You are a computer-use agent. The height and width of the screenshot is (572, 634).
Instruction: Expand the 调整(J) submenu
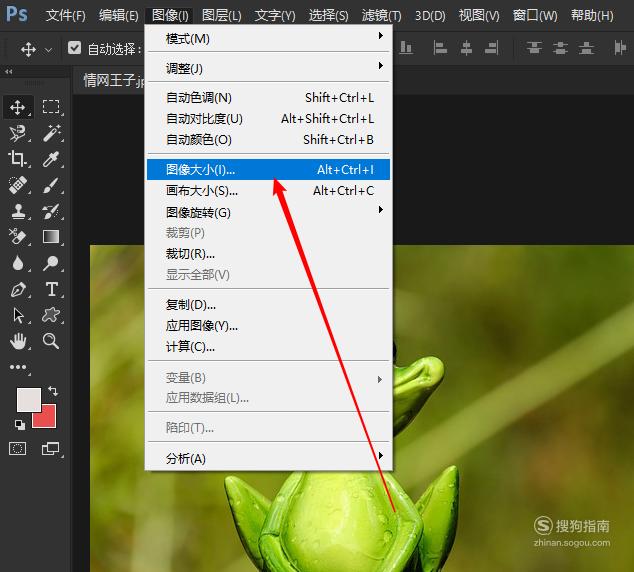(268, 68)
